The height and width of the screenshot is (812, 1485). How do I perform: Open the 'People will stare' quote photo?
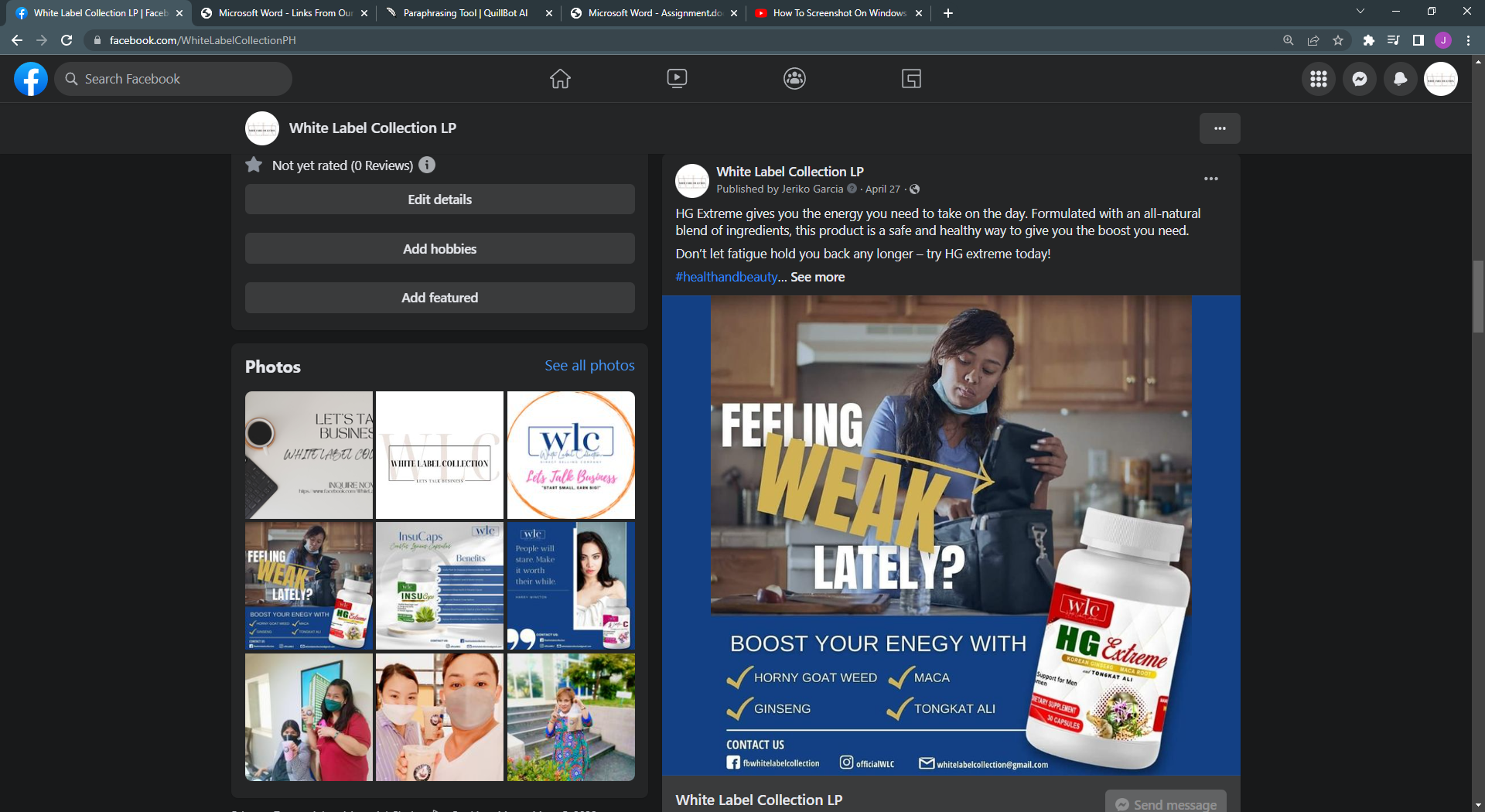click(x=571, y=586)
